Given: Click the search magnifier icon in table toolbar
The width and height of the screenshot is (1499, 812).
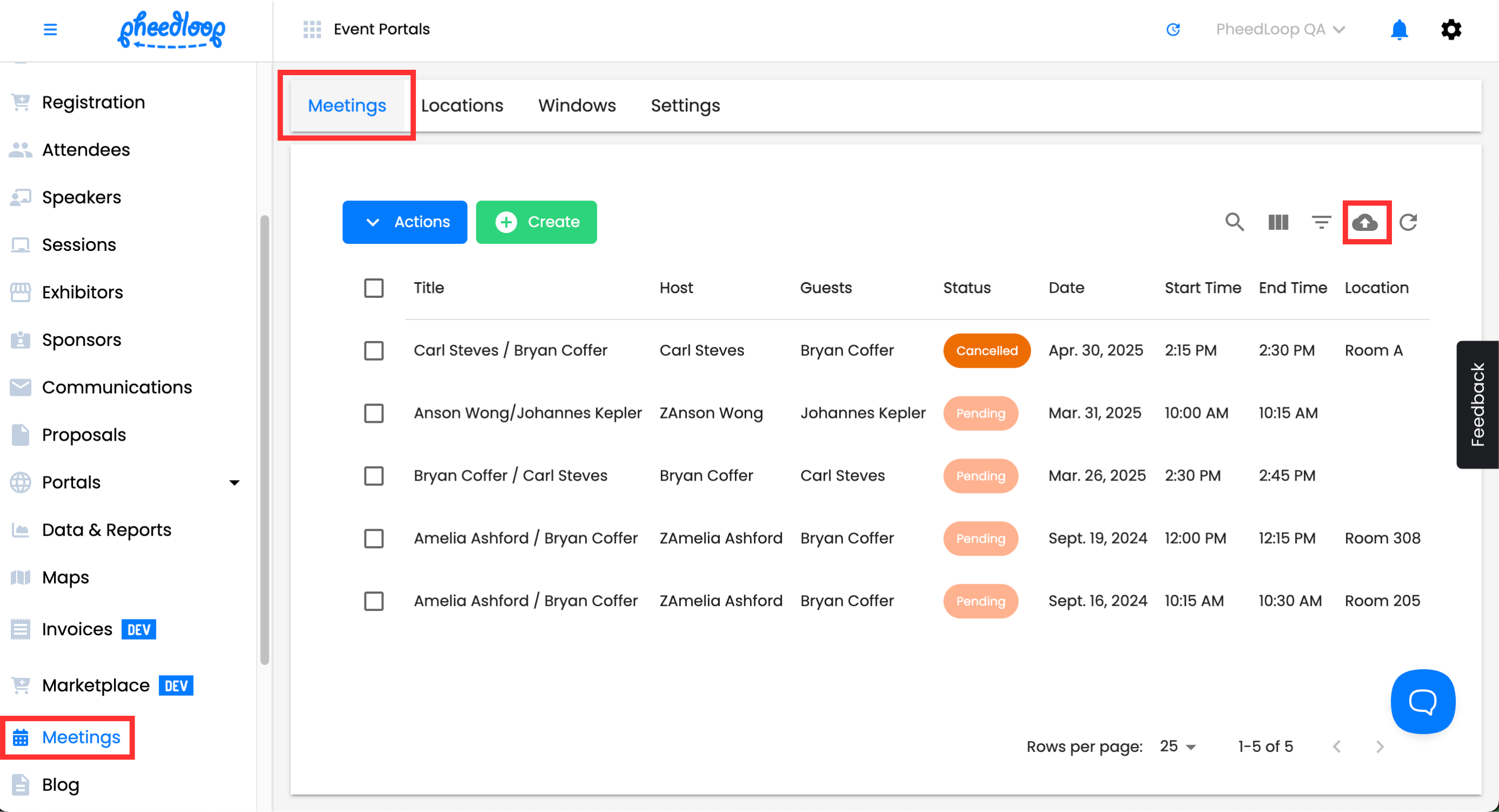Looking at the screenshot, I should (1234, 222).
